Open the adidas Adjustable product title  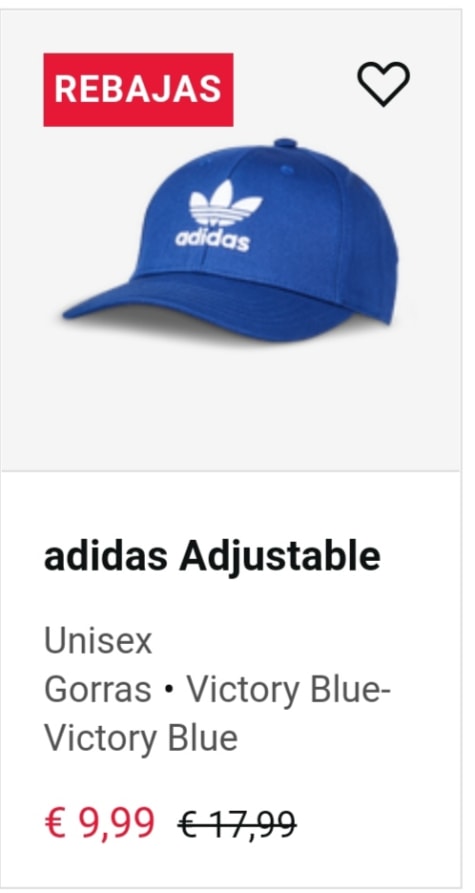pos(212,558)
